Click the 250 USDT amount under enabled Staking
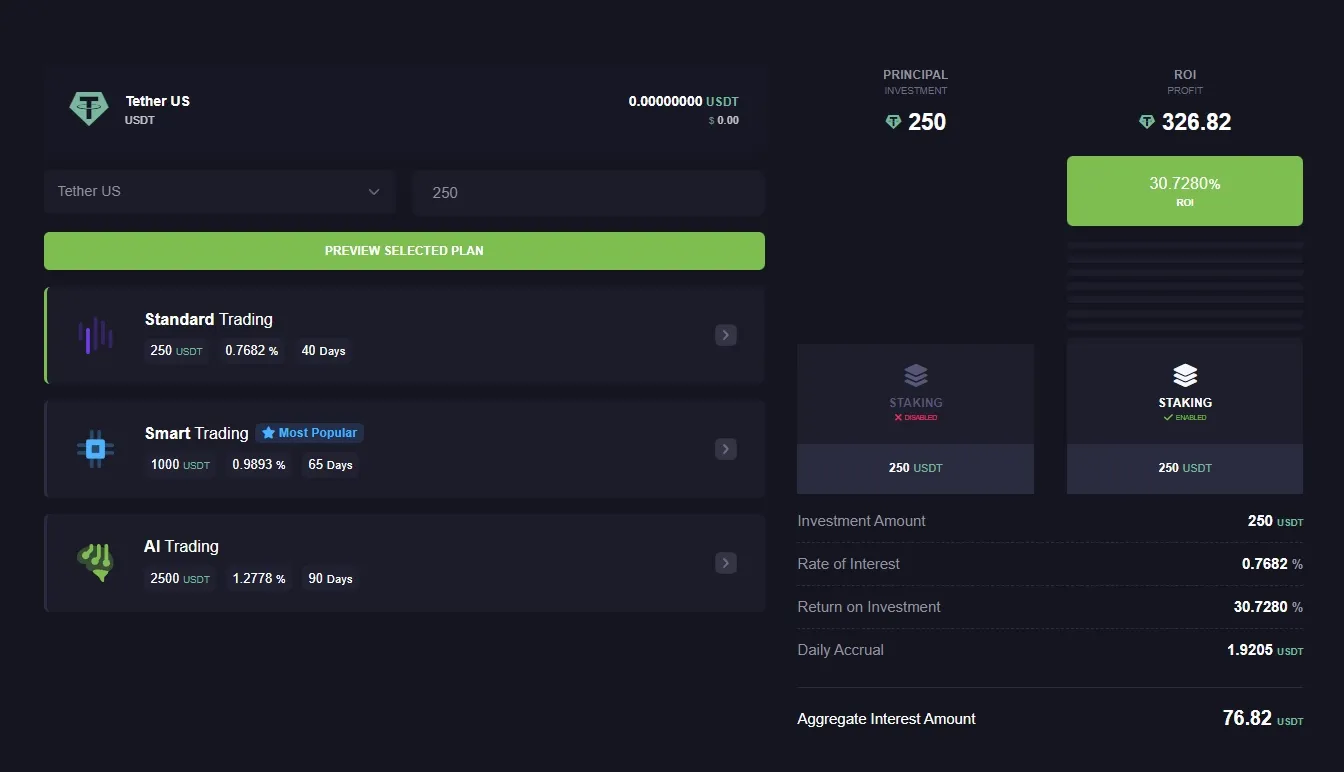The height and width of the screenshot is (772, 1344). pyautogui.click(x=1185, y=468)
